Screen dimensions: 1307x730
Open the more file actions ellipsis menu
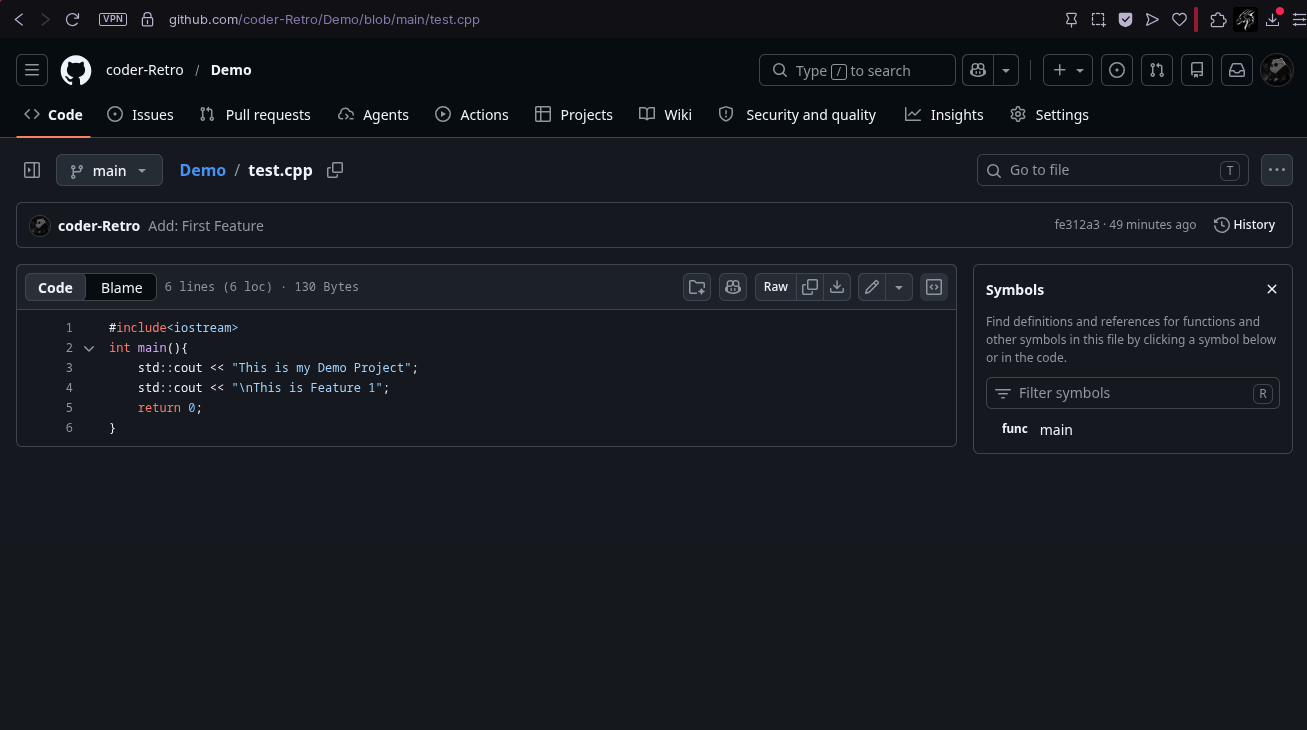[1277, 170]
